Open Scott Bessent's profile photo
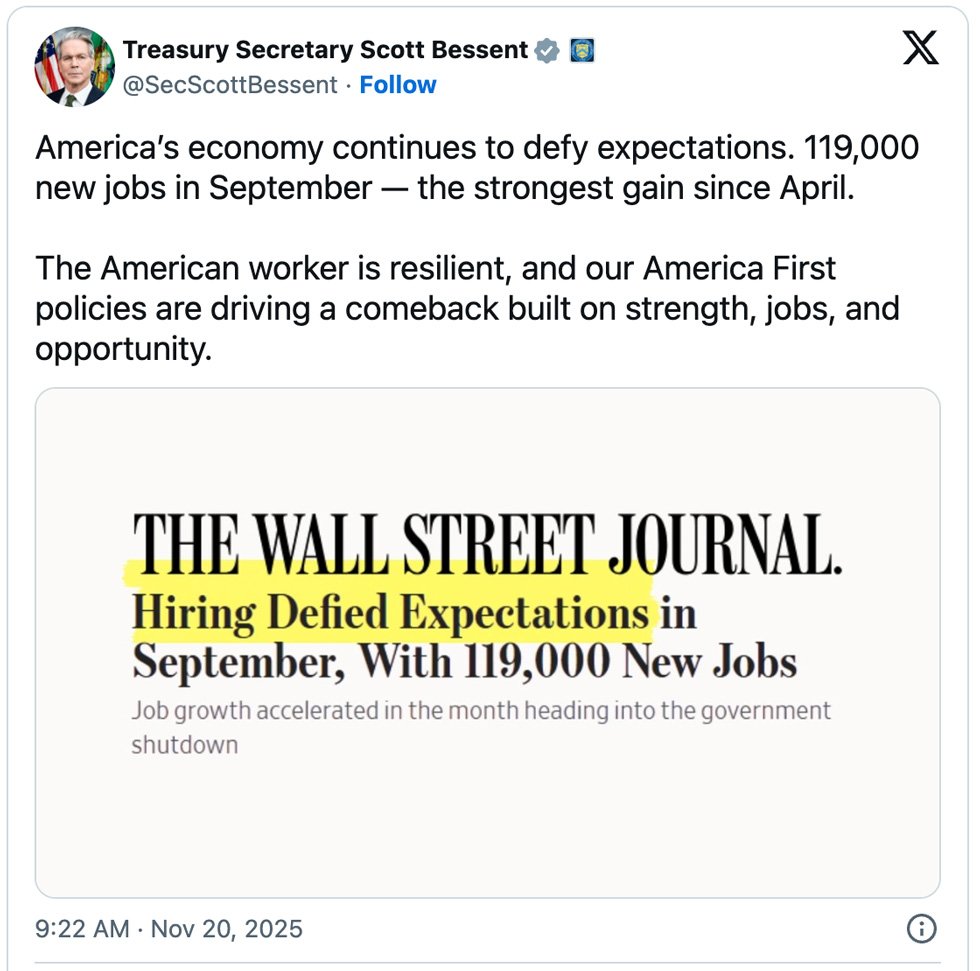 pyautogui.click(x=74, y=66)
